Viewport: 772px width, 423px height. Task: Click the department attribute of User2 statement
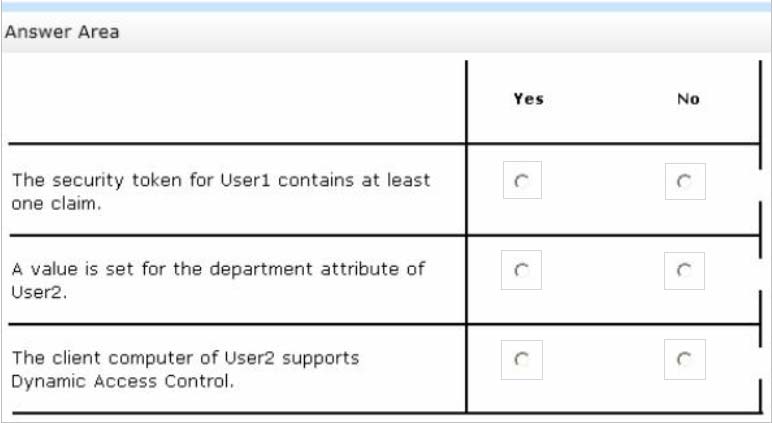(218, 281)
